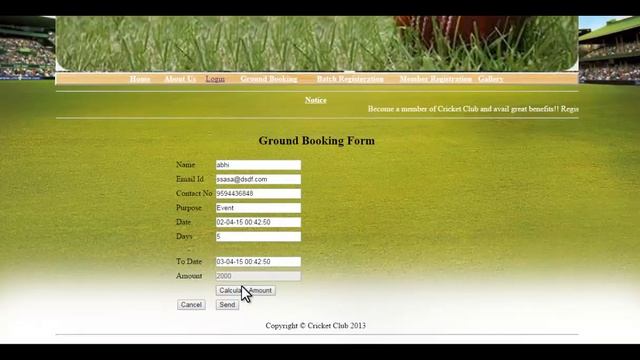Open Ground Booking in navigation bar
640x360 pixels.
[x=269, y=79]
